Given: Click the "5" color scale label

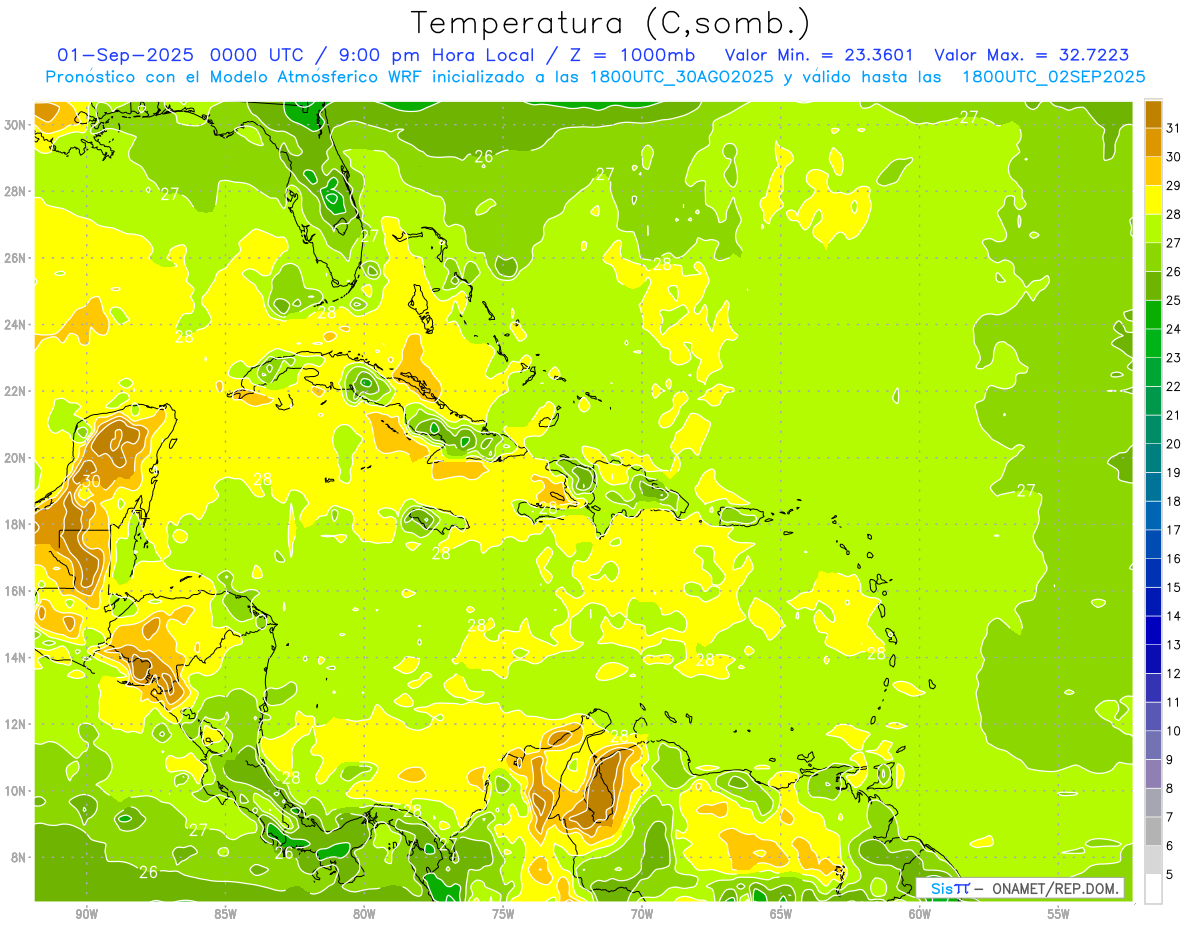Looking at the screenshot, I should pyautogui.click(x=1171, y=875).
